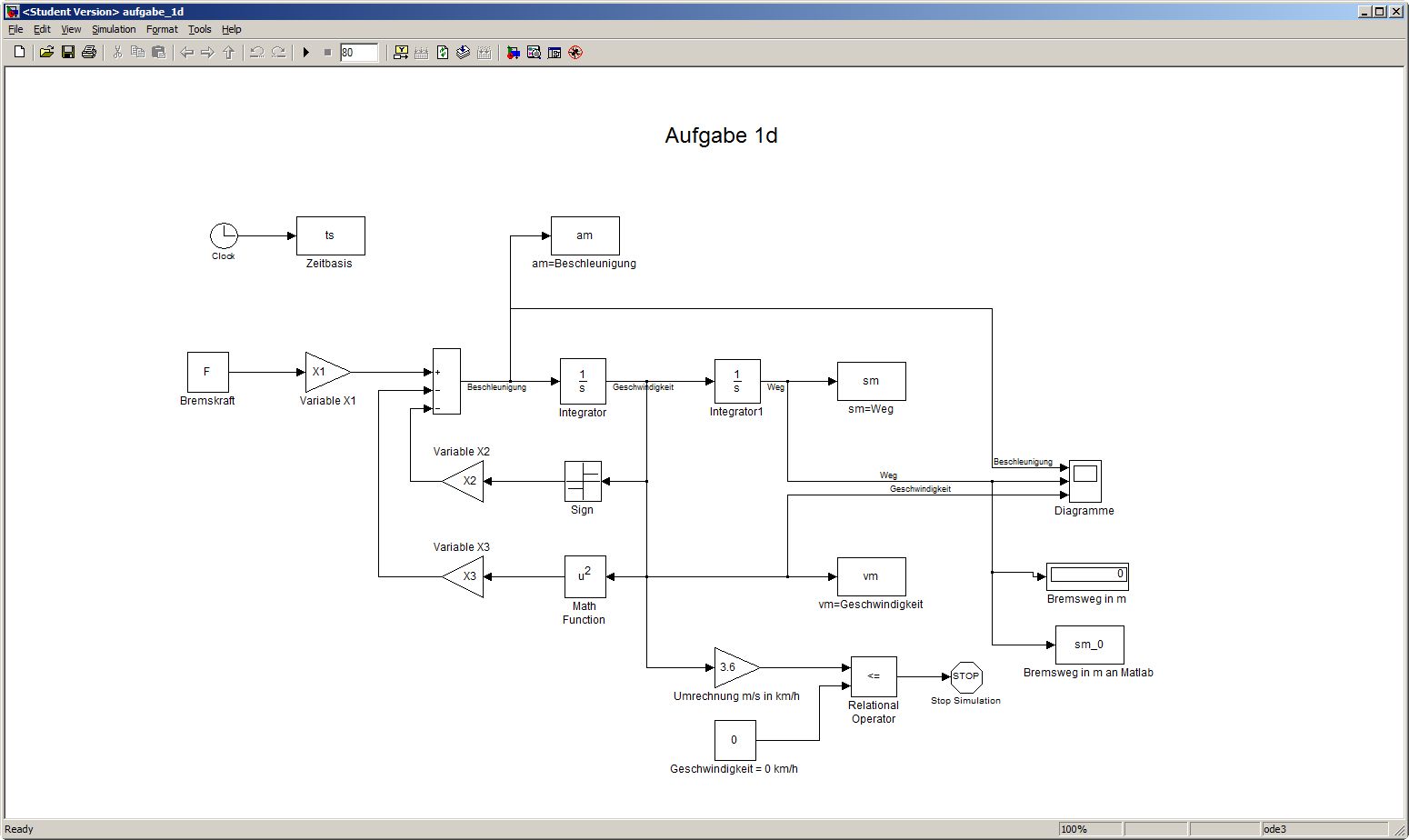Click the Relational Operator block
Screen dimensions: 1409x840
(x=873, y=676)
